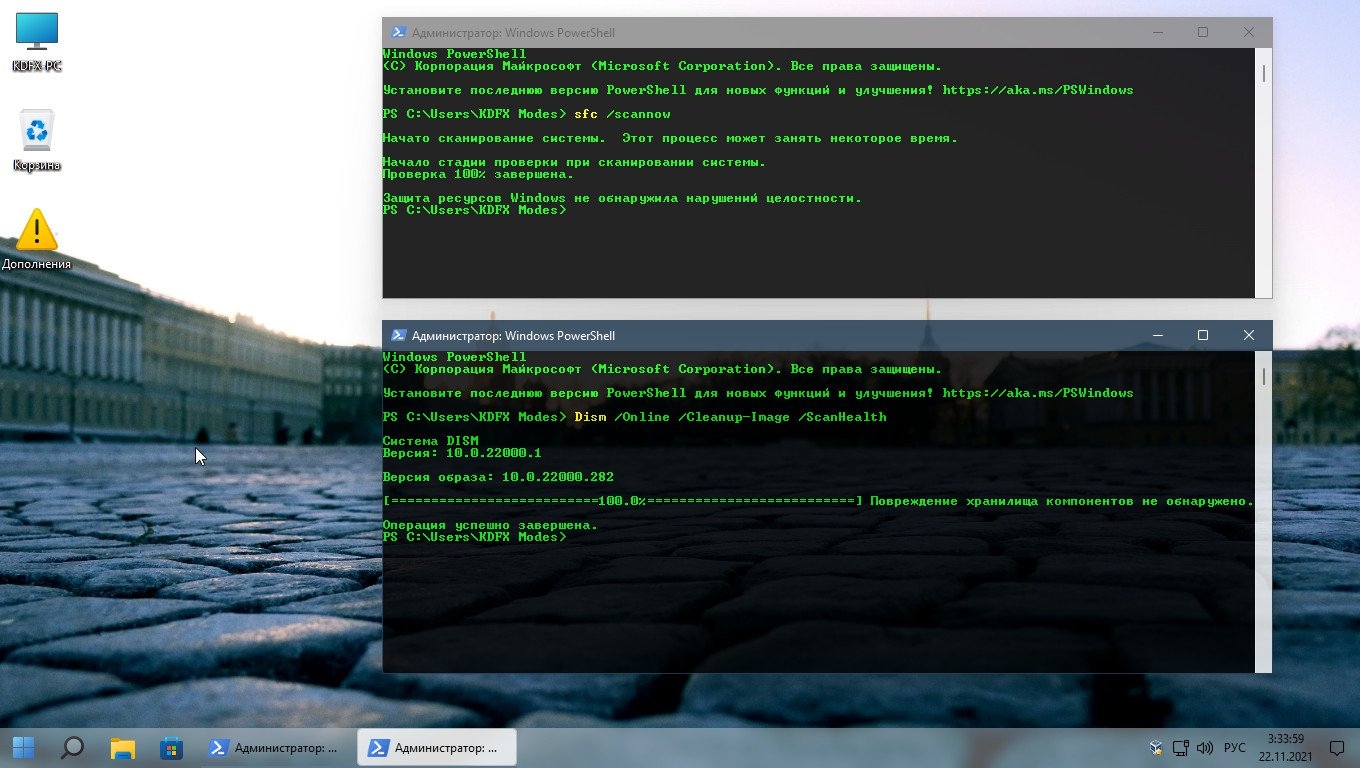The image size is (1360, 768).
Task: Click "Повреждение хранилища компонентов не обнаружено" text
Action: tap(1062, 501)
